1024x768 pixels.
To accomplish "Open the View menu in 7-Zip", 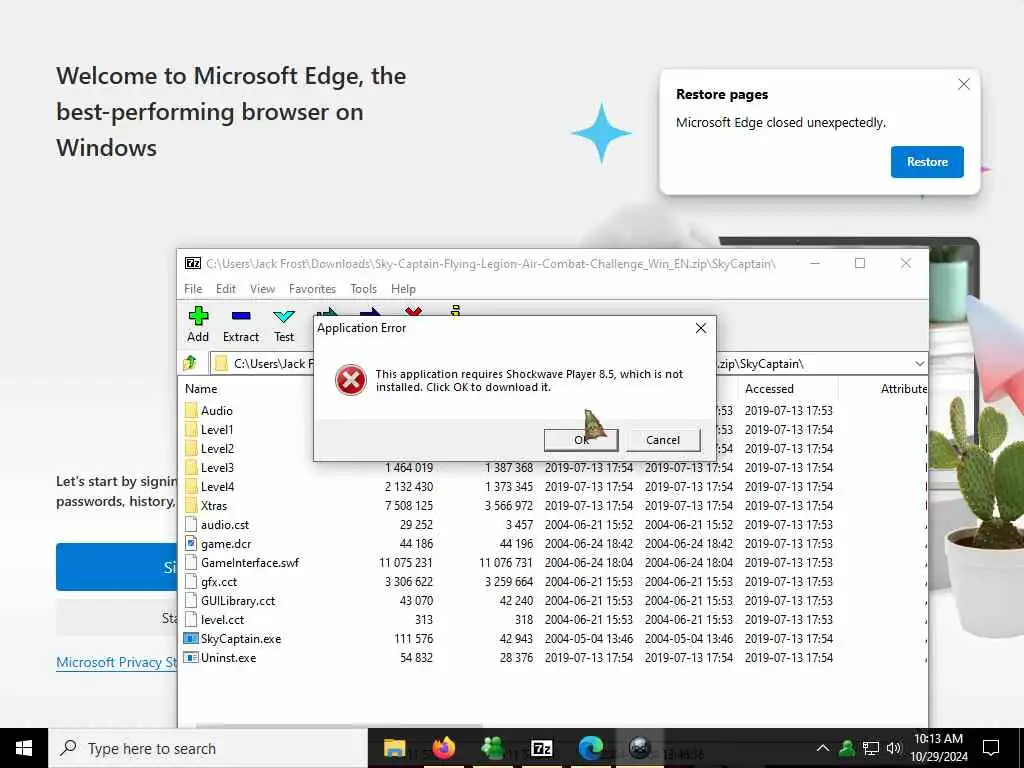I will pyautogui.click(x=262, y=289).
